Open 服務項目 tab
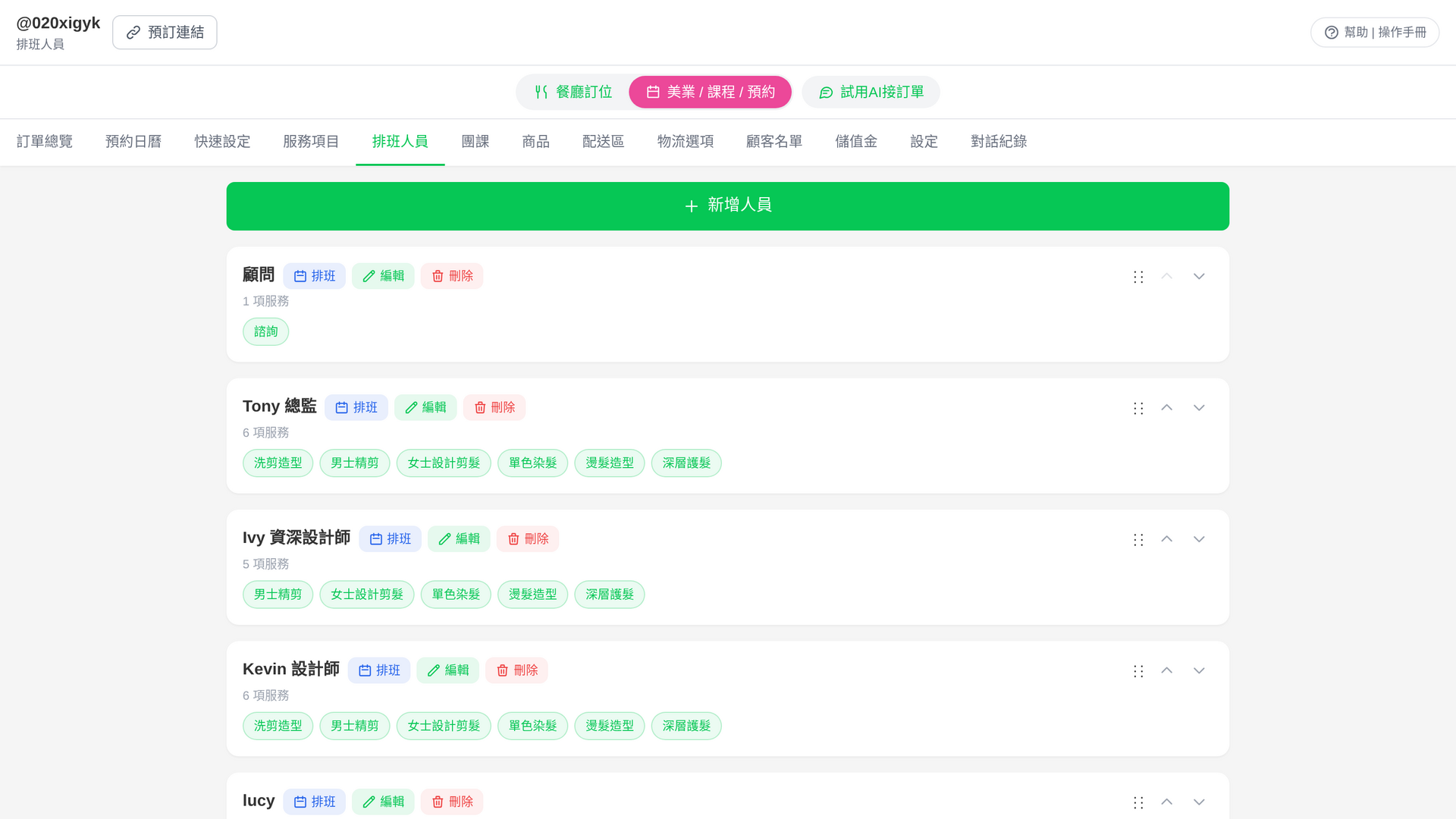Image resolution: width=1456 pixels, height=819 pixels. click(311, 142)
